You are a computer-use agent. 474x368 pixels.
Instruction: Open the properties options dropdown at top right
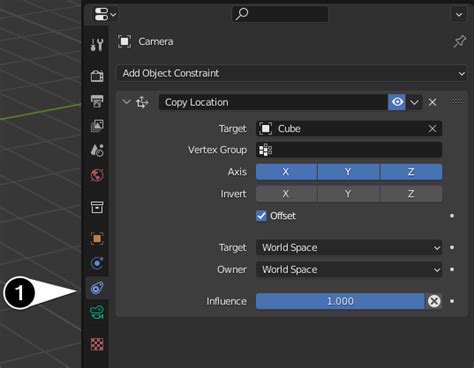click(459, 14)
